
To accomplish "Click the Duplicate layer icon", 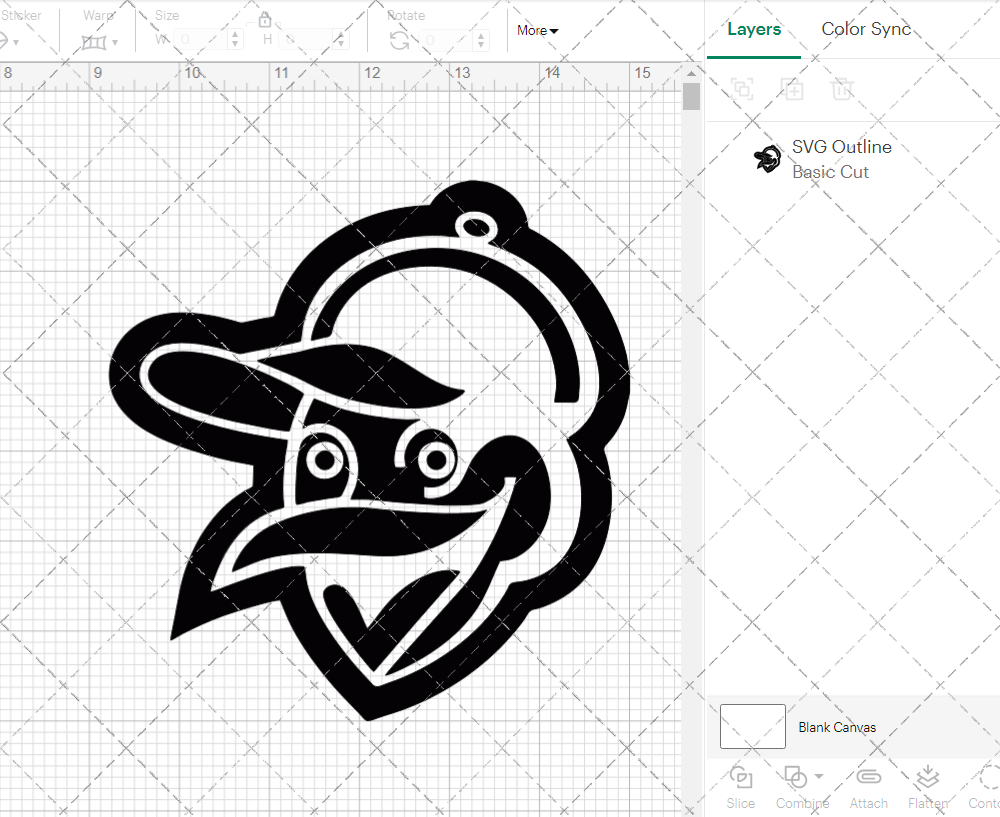I will [x=792, y=89].
